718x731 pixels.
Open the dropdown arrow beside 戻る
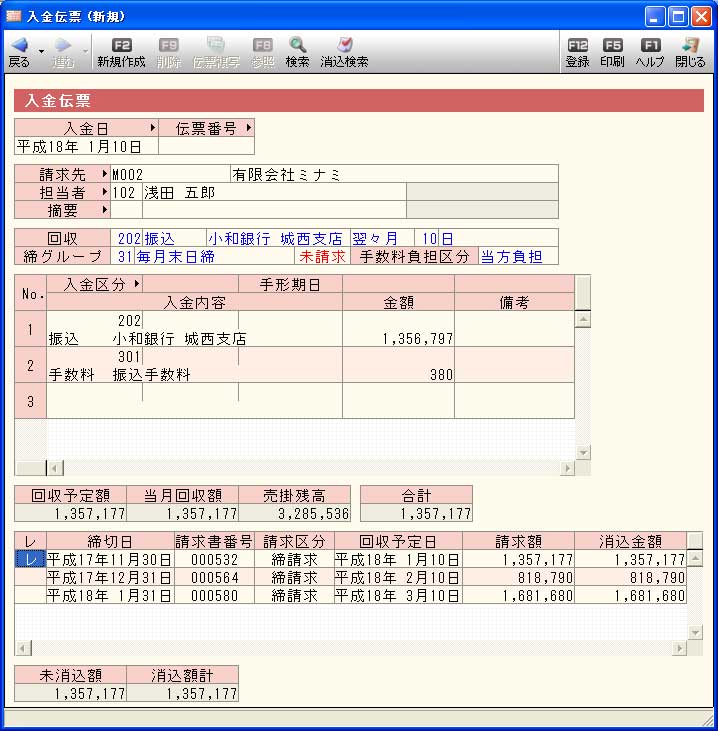(41, 51)
